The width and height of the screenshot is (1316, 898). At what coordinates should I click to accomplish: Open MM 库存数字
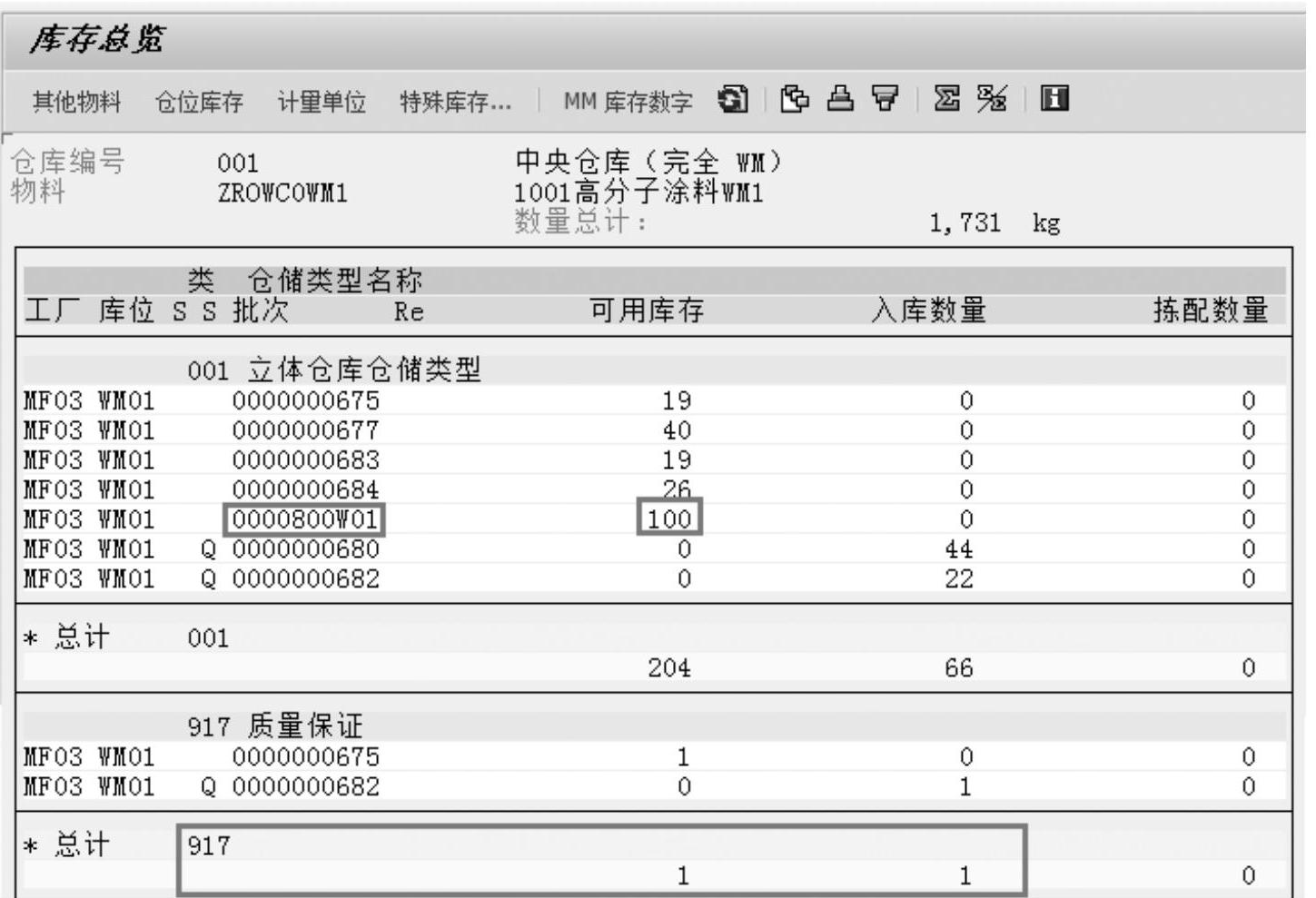click(x=628, y=102)
